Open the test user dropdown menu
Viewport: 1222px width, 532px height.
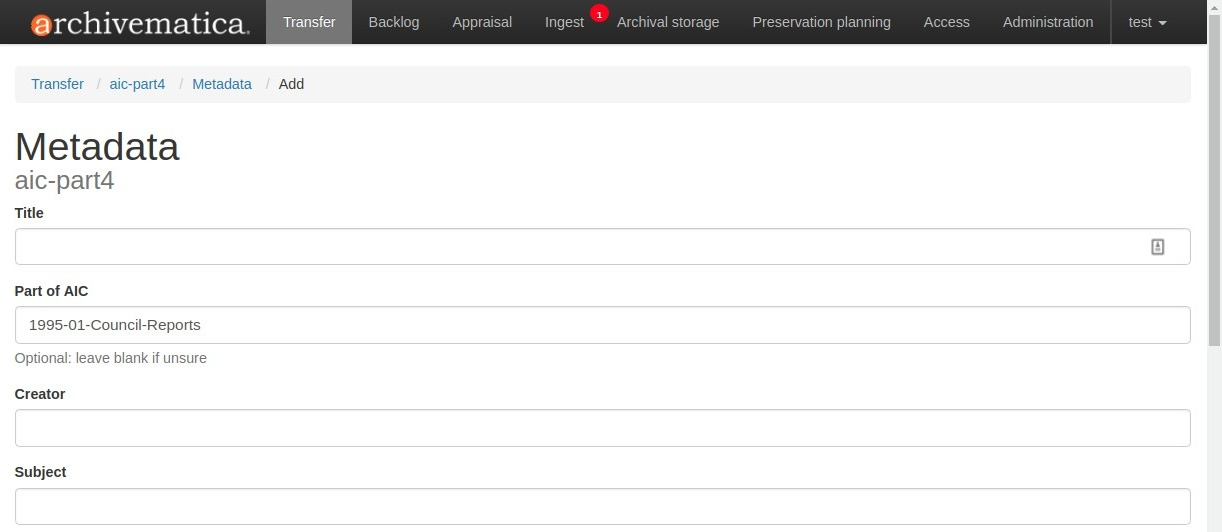tap(1147, 22)
